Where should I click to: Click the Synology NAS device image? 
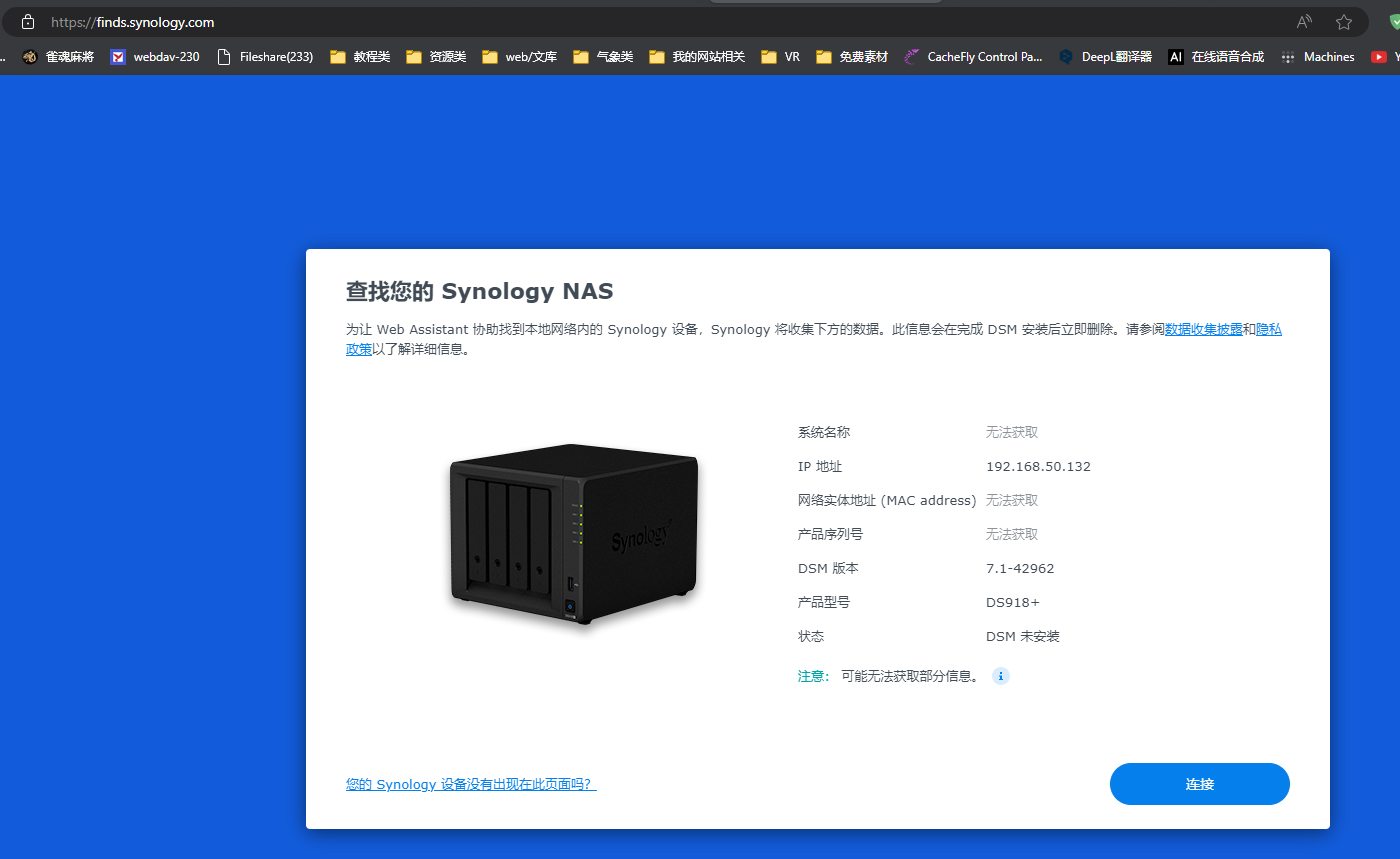click(573, 535)
